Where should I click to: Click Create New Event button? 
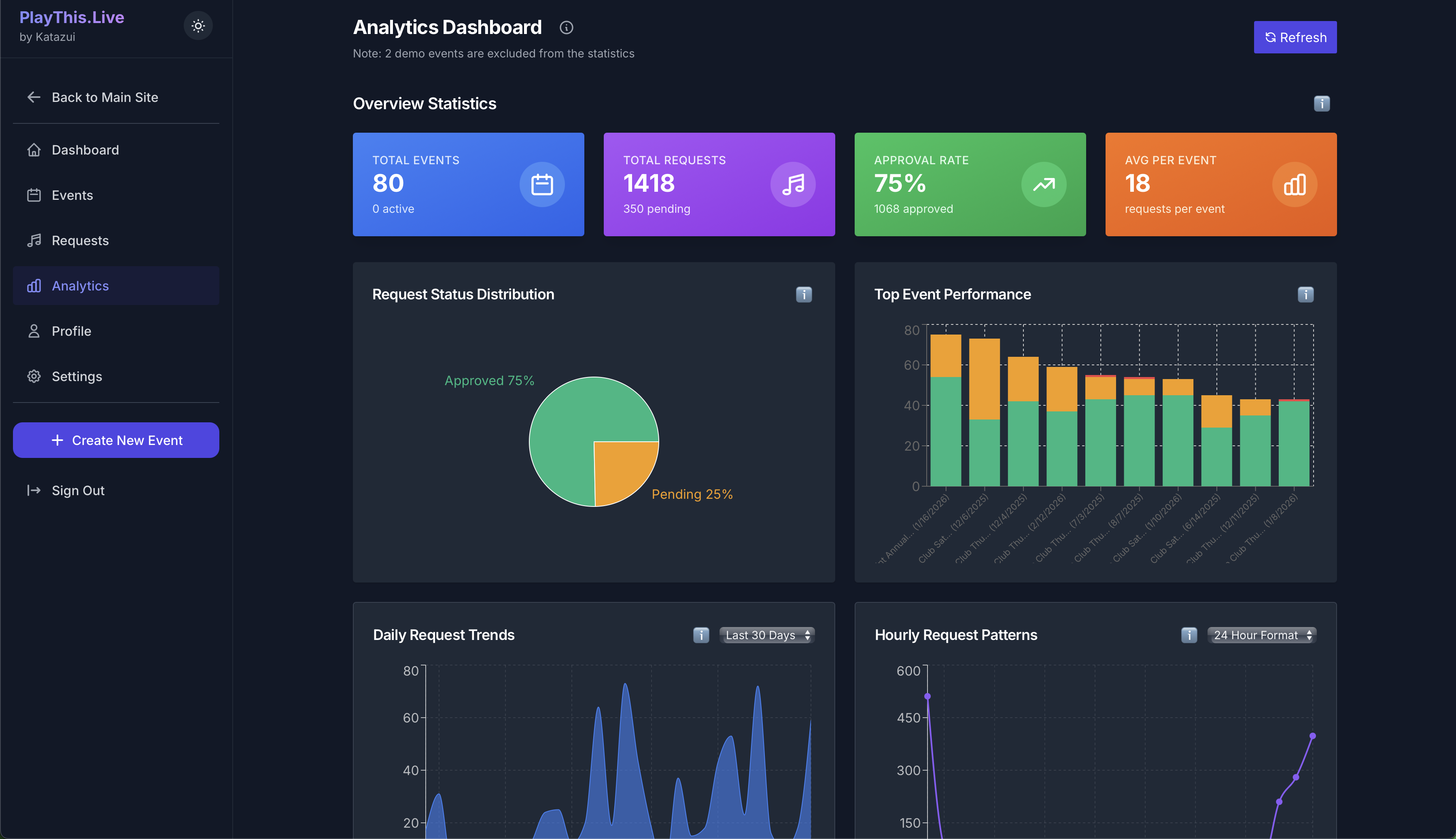pos(116,440)
